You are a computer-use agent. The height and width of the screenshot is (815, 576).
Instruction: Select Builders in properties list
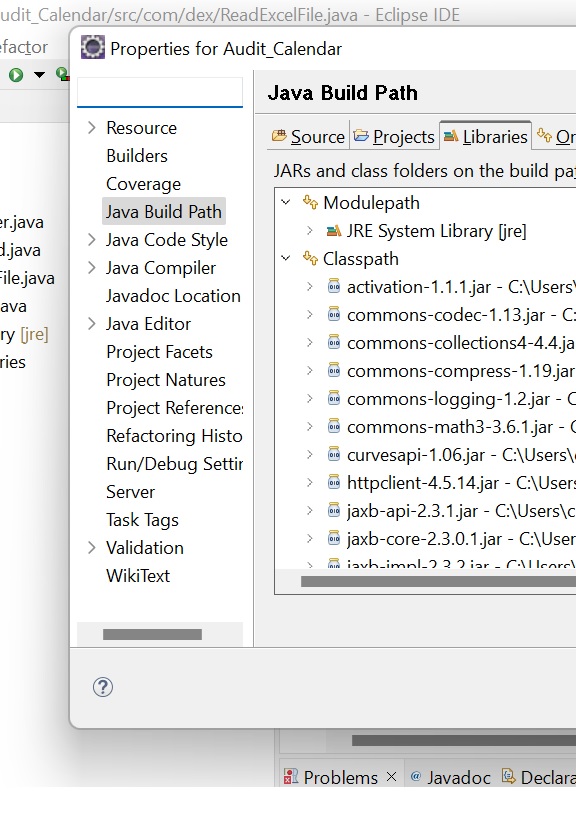coord(137,155)
